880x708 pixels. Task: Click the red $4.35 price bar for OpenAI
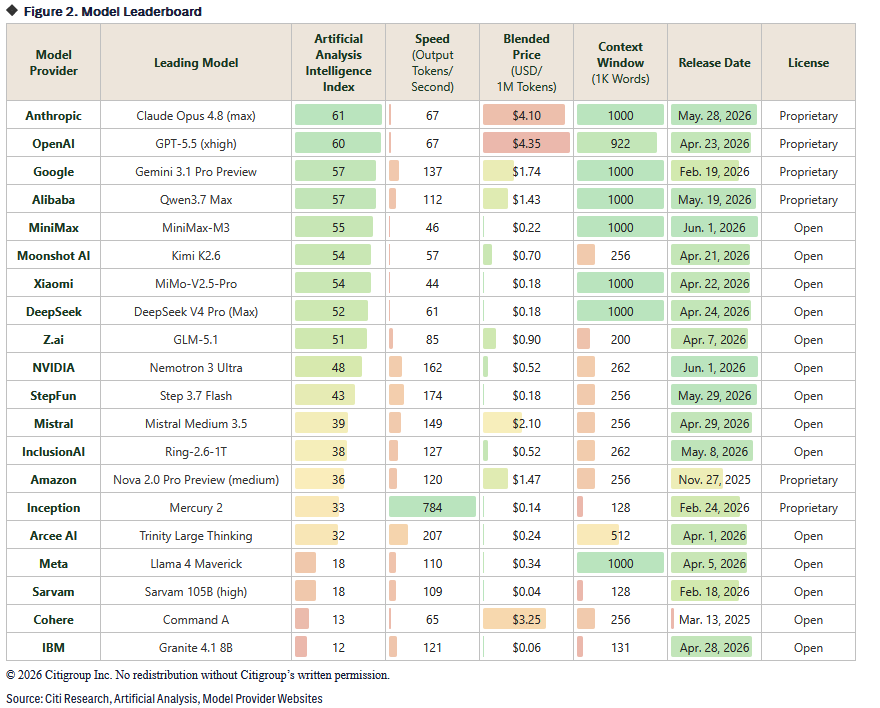click(526, 143)
